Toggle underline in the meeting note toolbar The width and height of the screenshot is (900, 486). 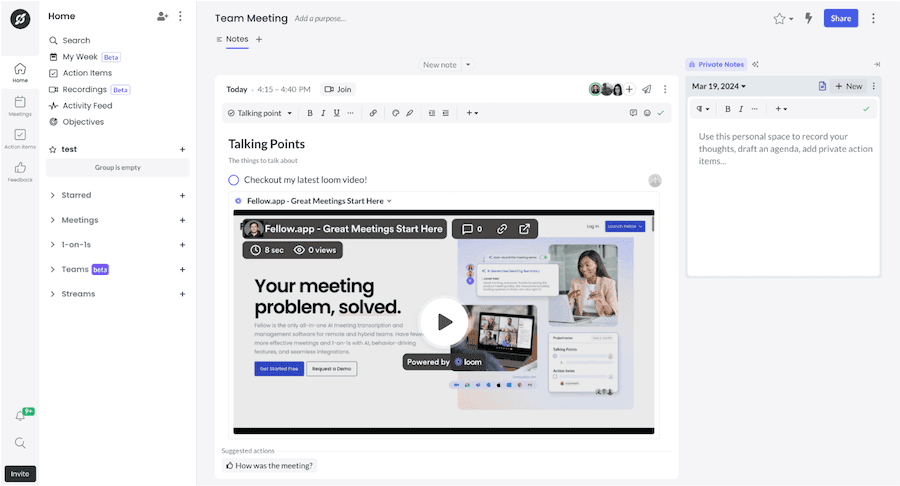[x=338, y=113]
